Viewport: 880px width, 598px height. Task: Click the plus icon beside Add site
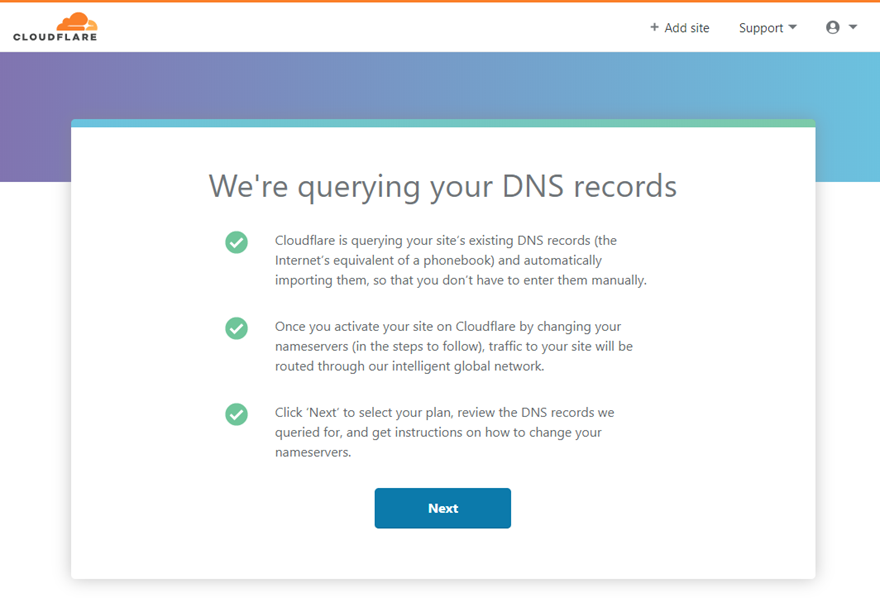pyautogui.click(x=654, y=28)
